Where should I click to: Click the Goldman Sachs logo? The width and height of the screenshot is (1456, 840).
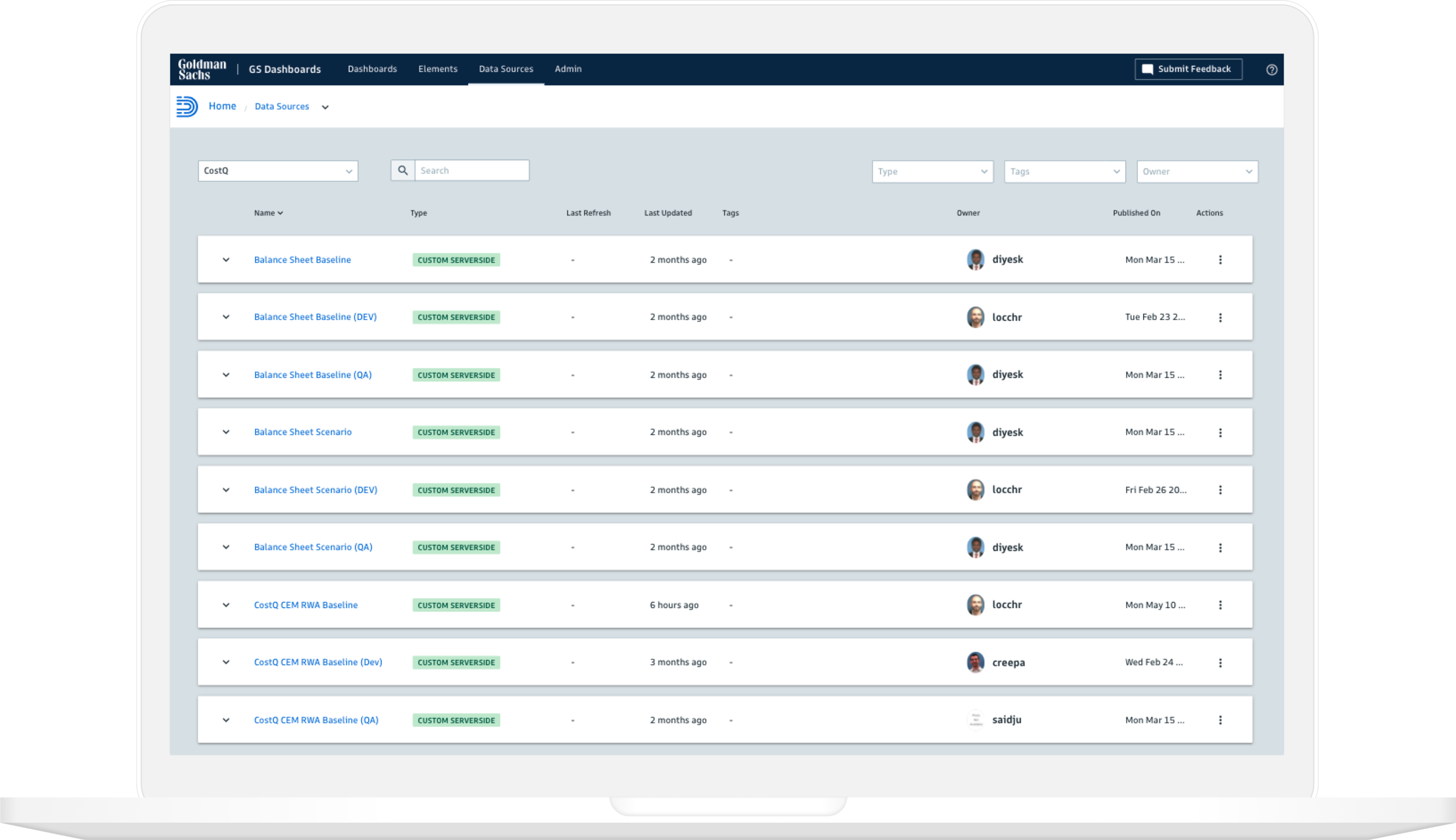click(x=201, y=69)
